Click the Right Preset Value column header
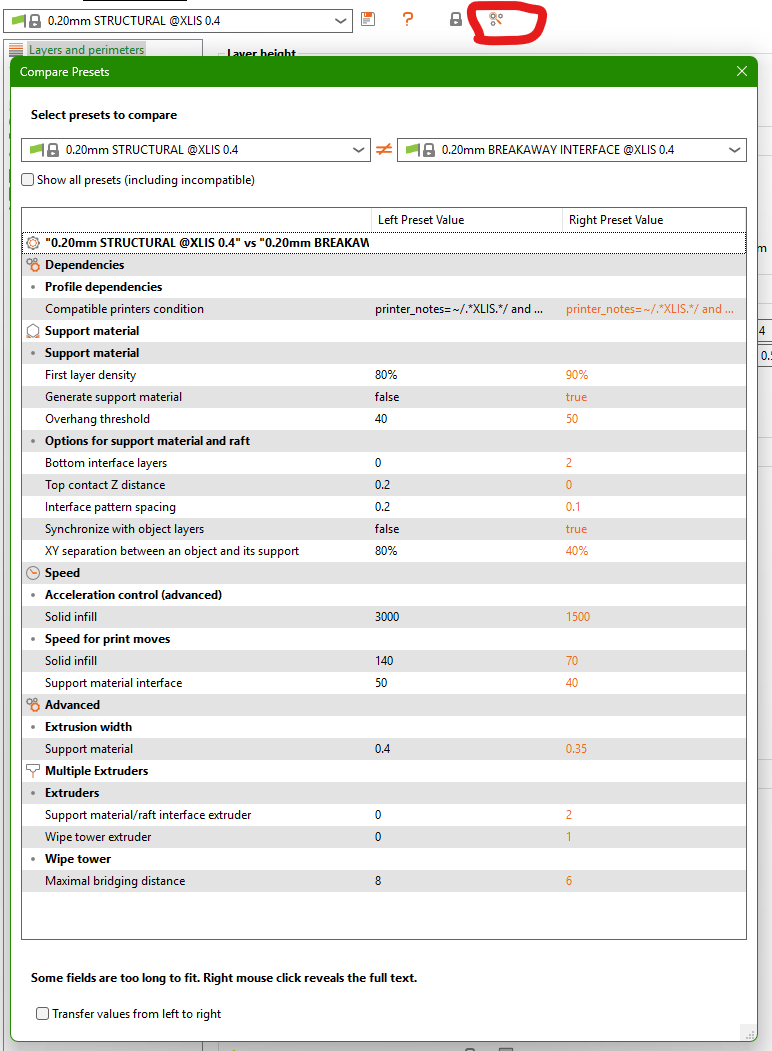772x1051 pixels. coord(654,220)
